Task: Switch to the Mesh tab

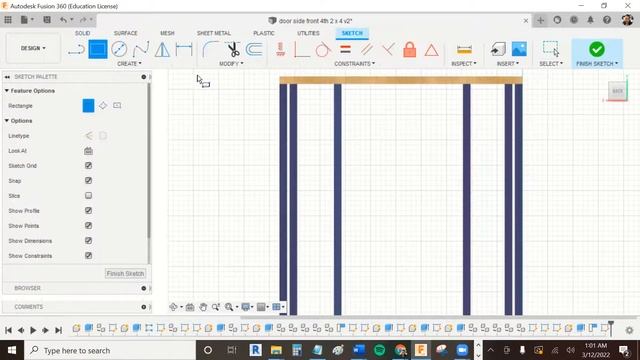Action: tap(167, 33)
